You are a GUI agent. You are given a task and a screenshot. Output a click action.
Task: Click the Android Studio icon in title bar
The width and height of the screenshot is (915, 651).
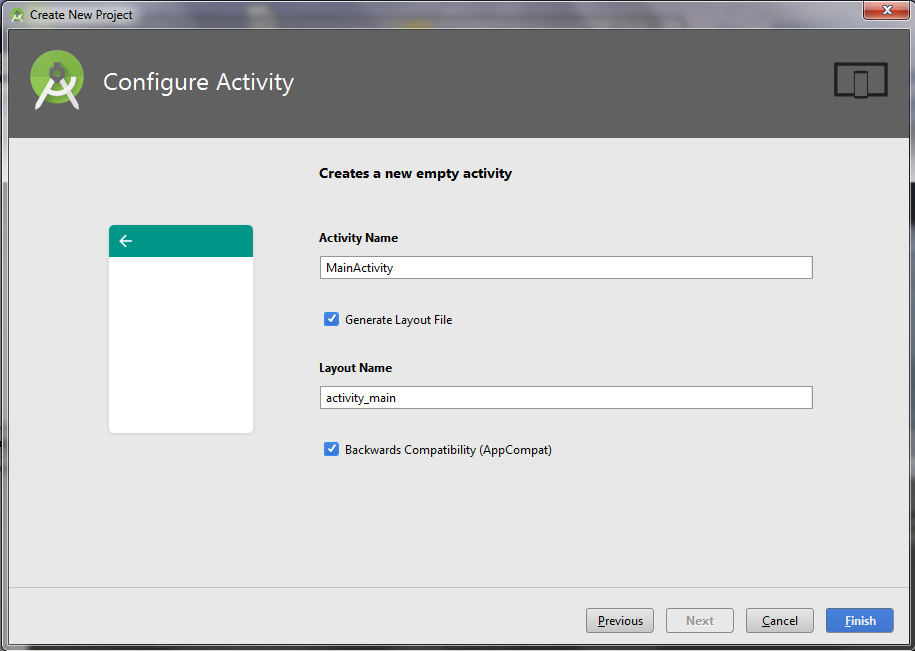[x=17, y=15]
